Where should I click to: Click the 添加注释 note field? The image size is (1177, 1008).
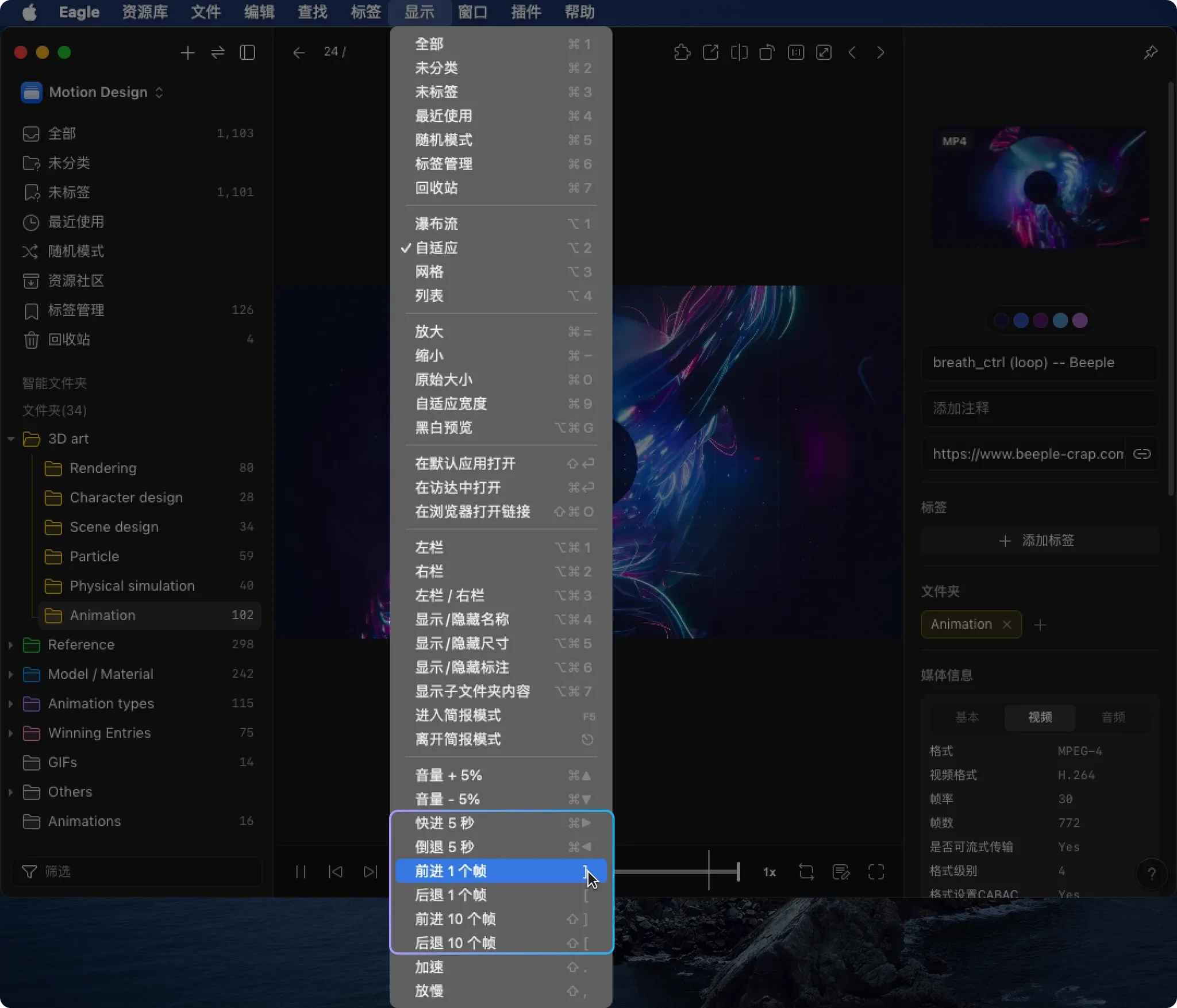[1039, 409]
